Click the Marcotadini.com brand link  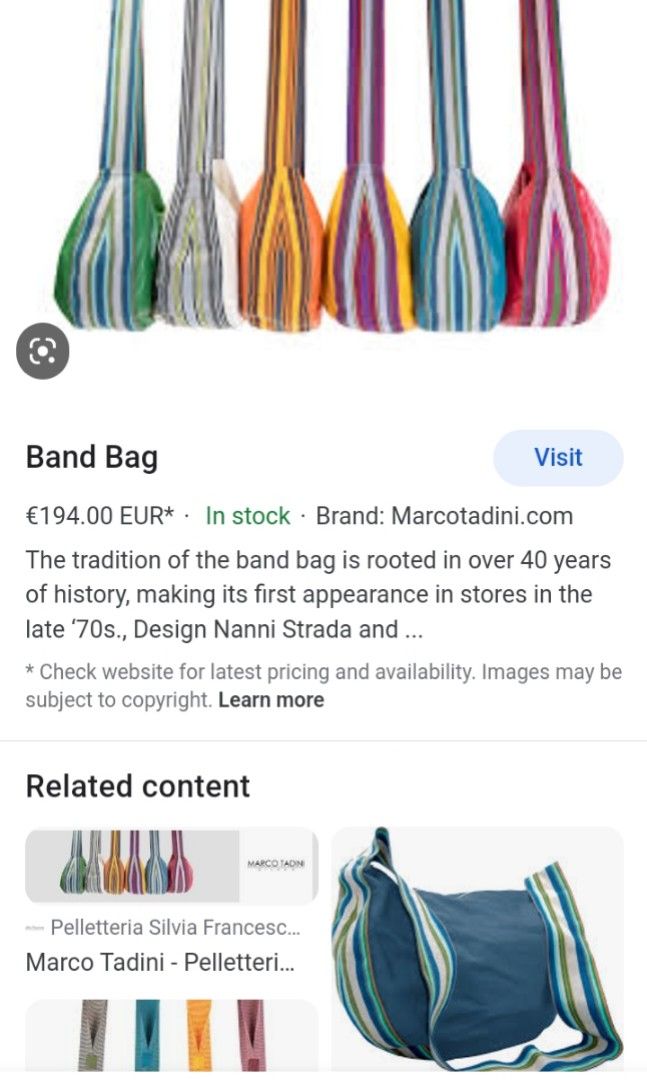click(483, 517)
